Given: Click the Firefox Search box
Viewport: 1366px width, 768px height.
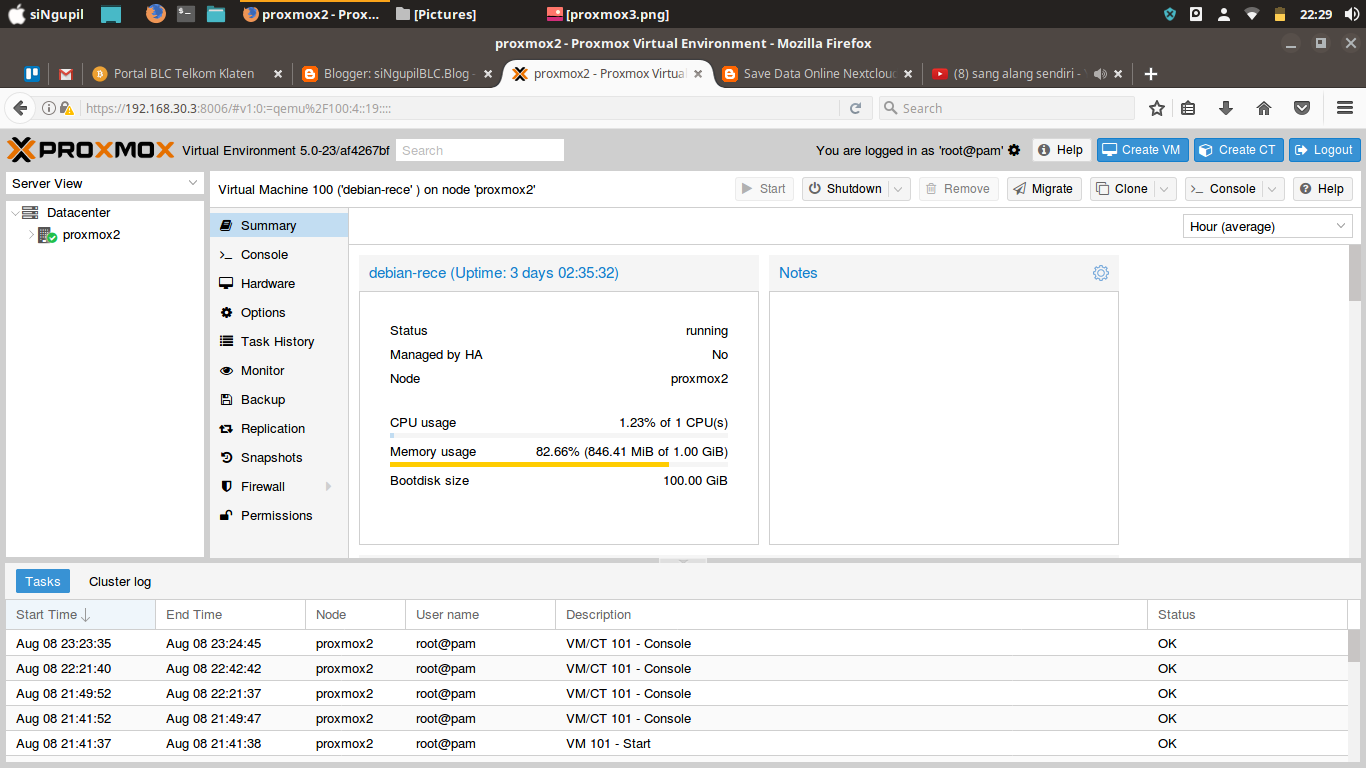Looking at the screenshot, I should click(1007, 108).
